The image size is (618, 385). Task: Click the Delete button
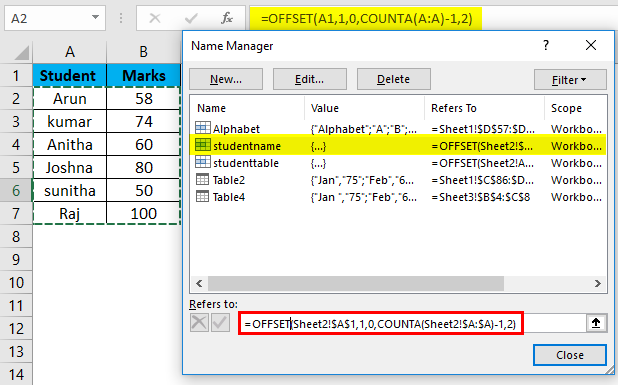393,79
